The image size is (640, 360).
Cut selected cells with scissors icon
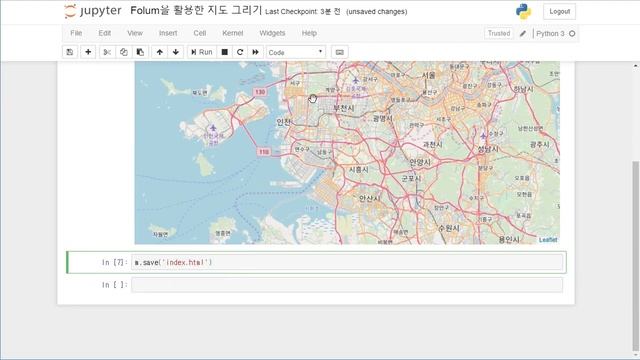pyautogui.click(x=107, y=52)
